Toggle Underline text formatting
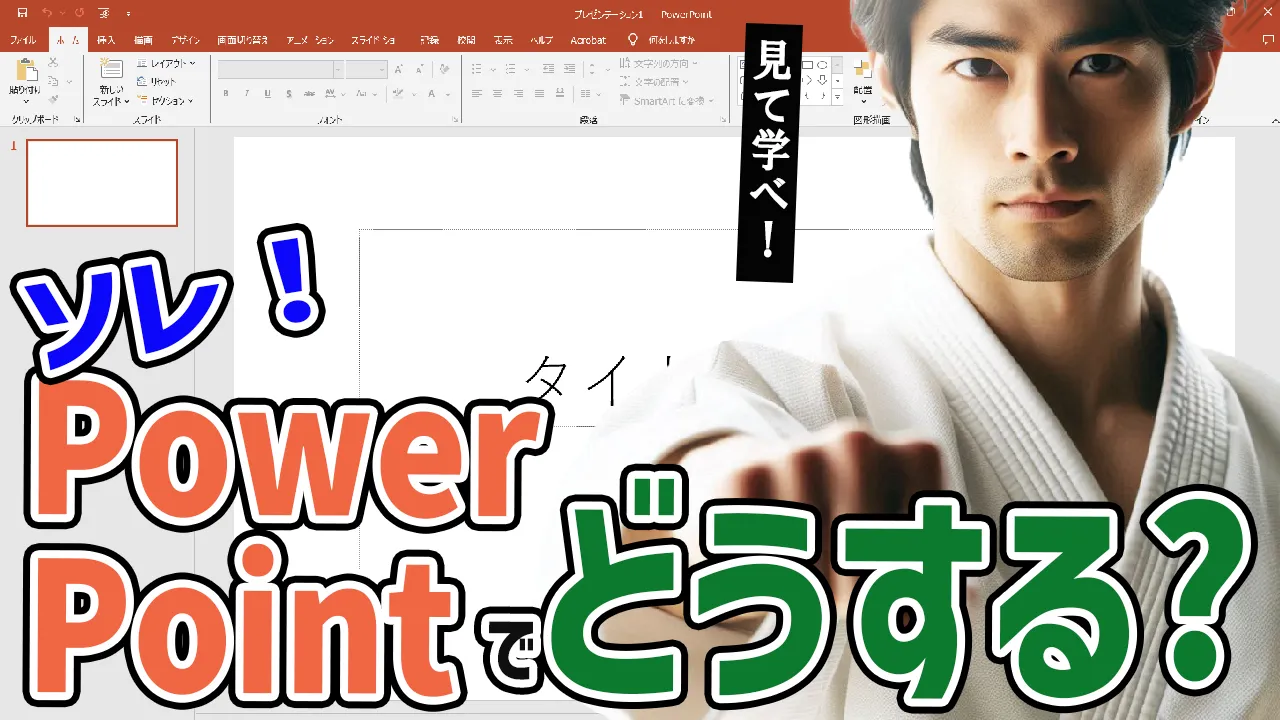This screenshot has width=1280, height=720. tap(267, 94)
